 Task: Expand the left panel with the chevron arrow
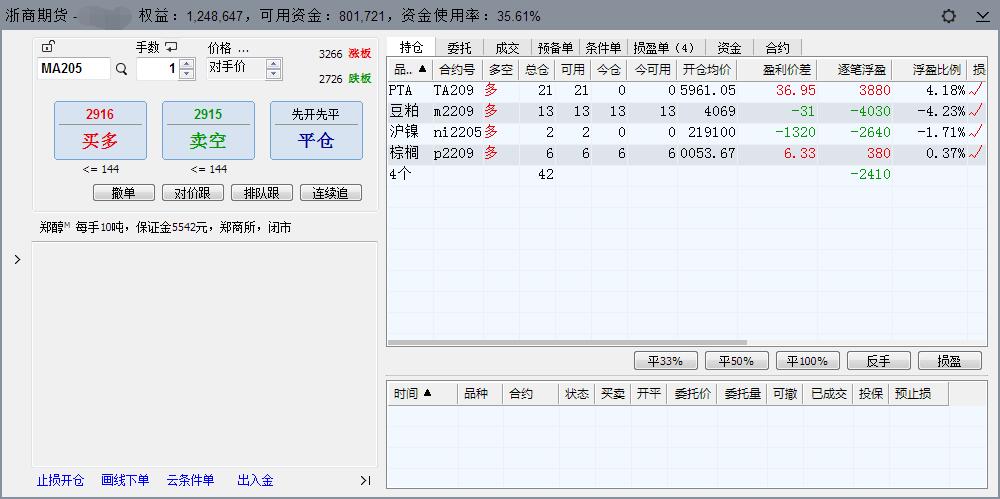[17, 260]
